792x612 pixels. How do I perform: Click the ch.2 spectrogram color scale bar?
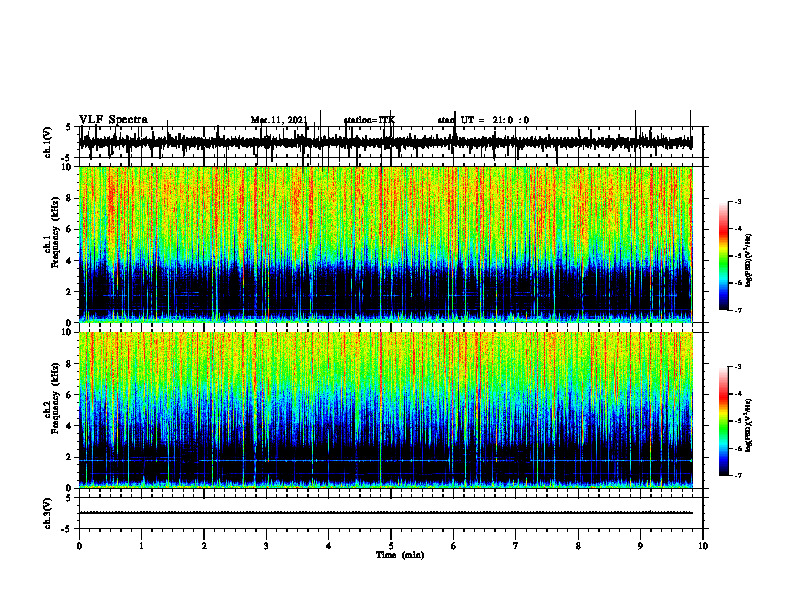click(724, 421)
